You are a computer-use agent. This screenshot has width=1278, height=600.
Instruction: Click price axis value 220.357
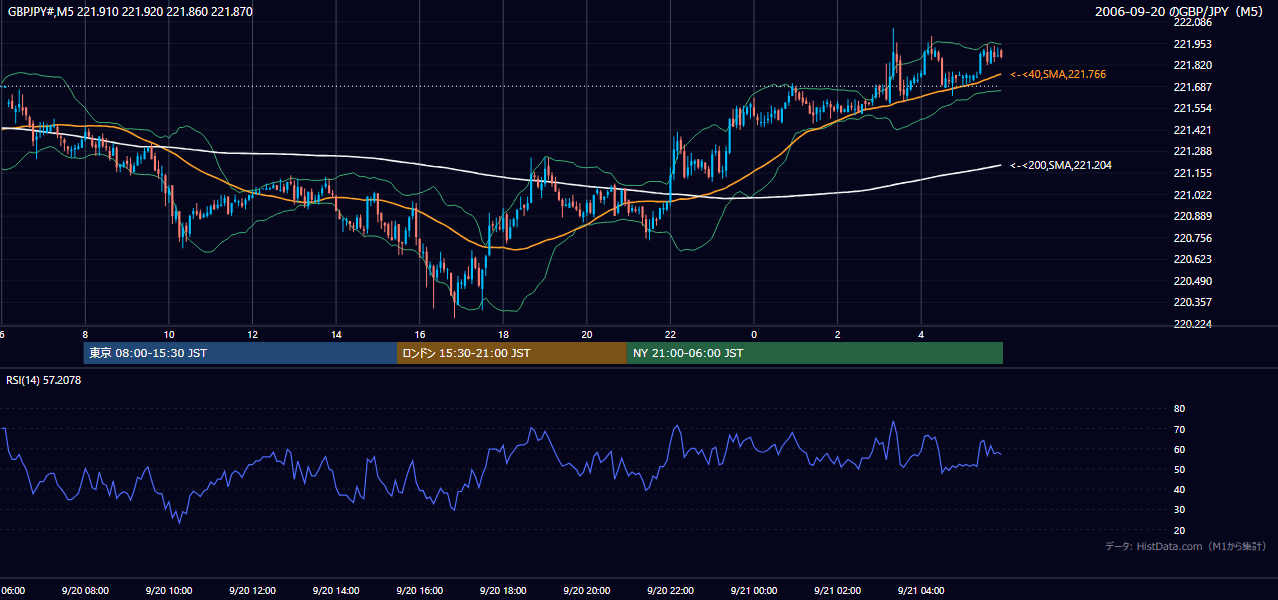(x=1193, y=302)
